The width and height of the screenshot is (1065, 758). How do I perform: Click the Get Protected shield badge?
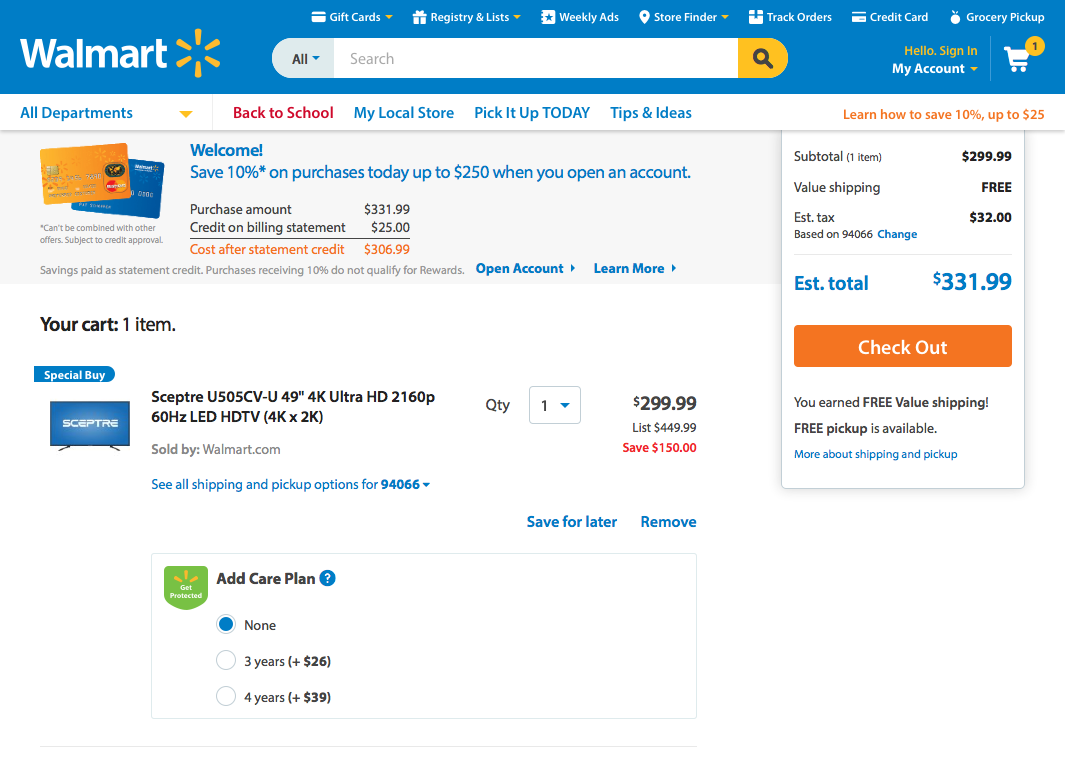[186, 588]
